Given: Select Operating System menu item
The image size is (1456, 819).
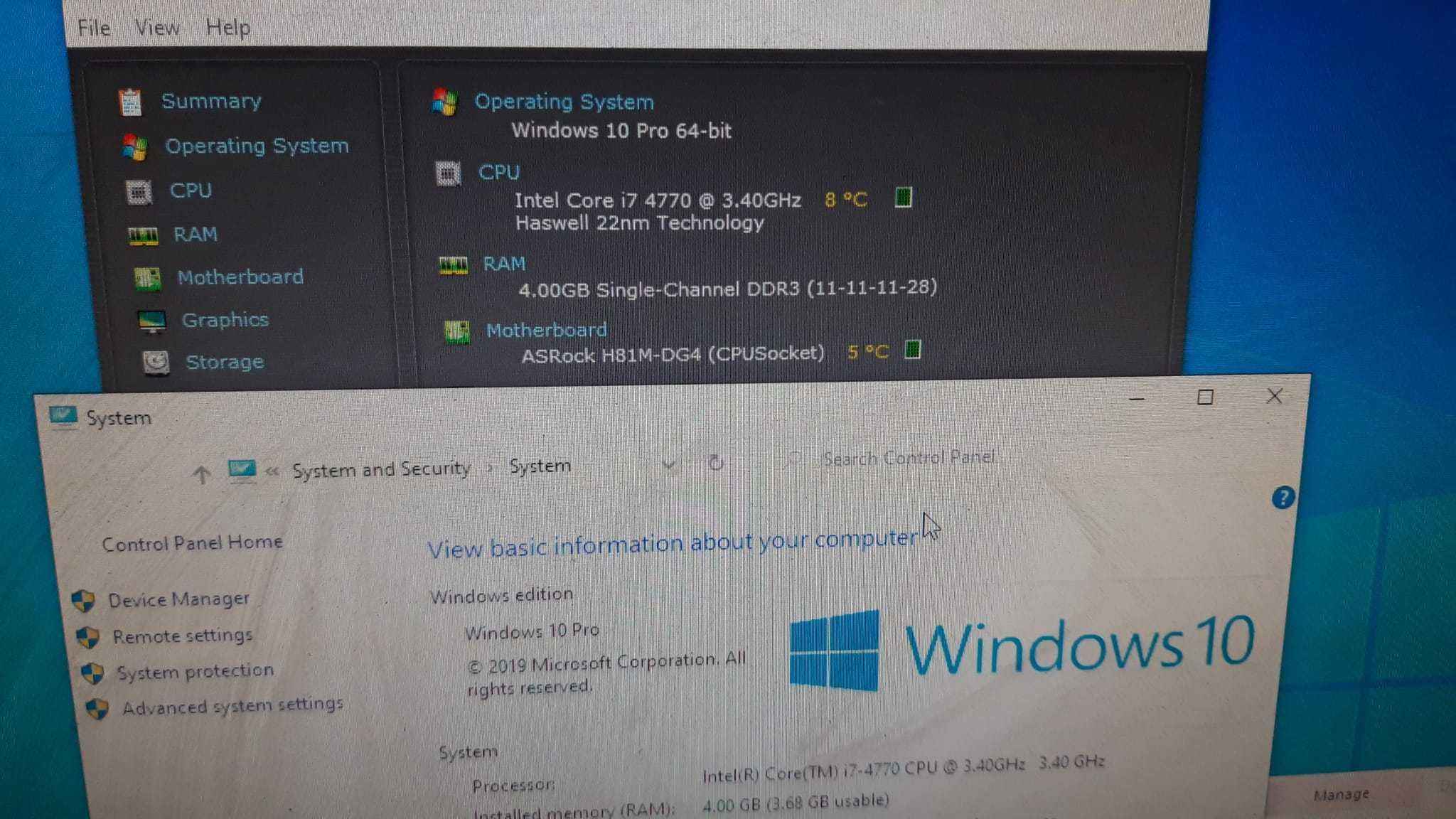Looking at the screenshot, I should pos(255,145).
